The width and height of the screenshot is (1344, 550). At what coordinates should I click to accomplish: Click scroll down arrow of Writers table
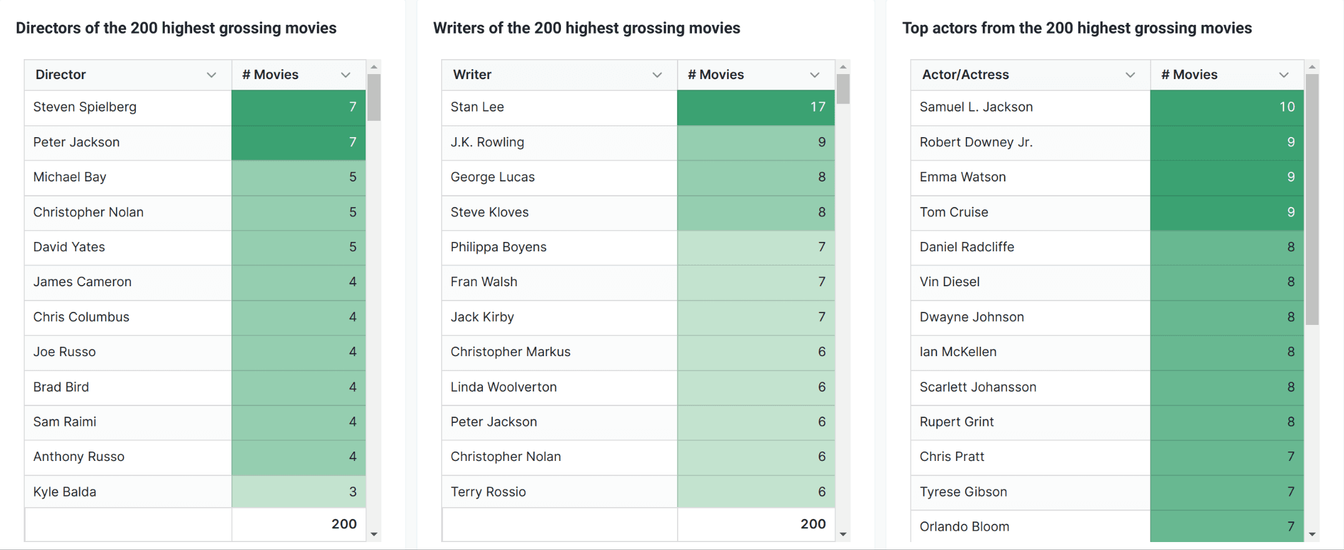(843, 534)
